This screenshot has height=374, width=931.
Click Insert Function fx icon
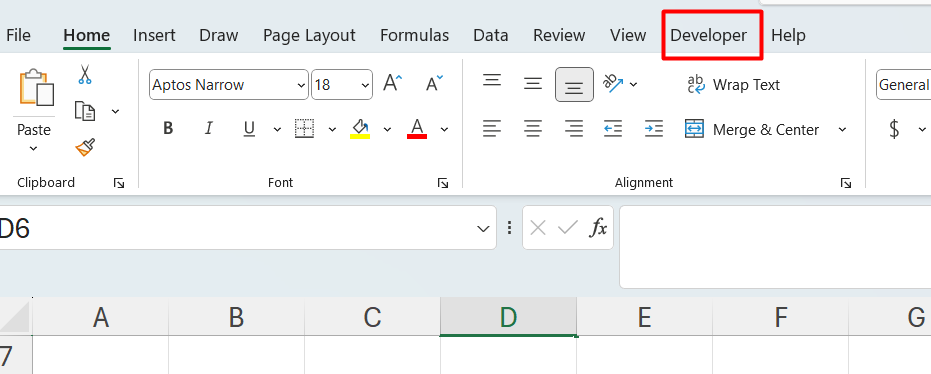point(598,227)
